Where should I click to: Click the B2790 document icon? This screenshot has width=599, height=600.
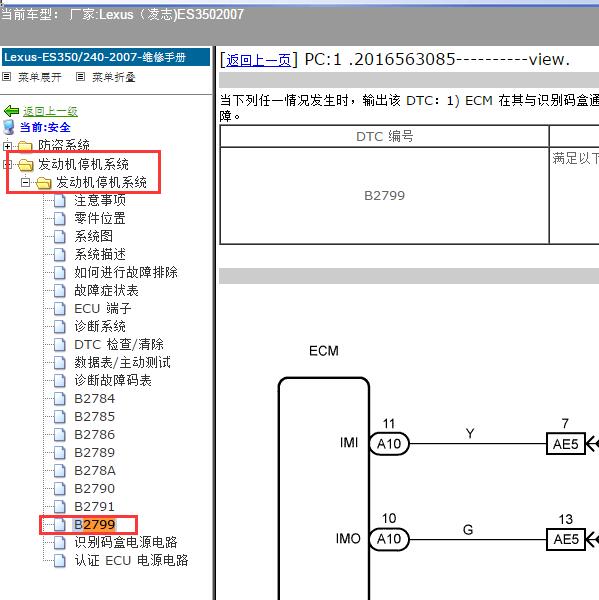(x=60, y=488)
